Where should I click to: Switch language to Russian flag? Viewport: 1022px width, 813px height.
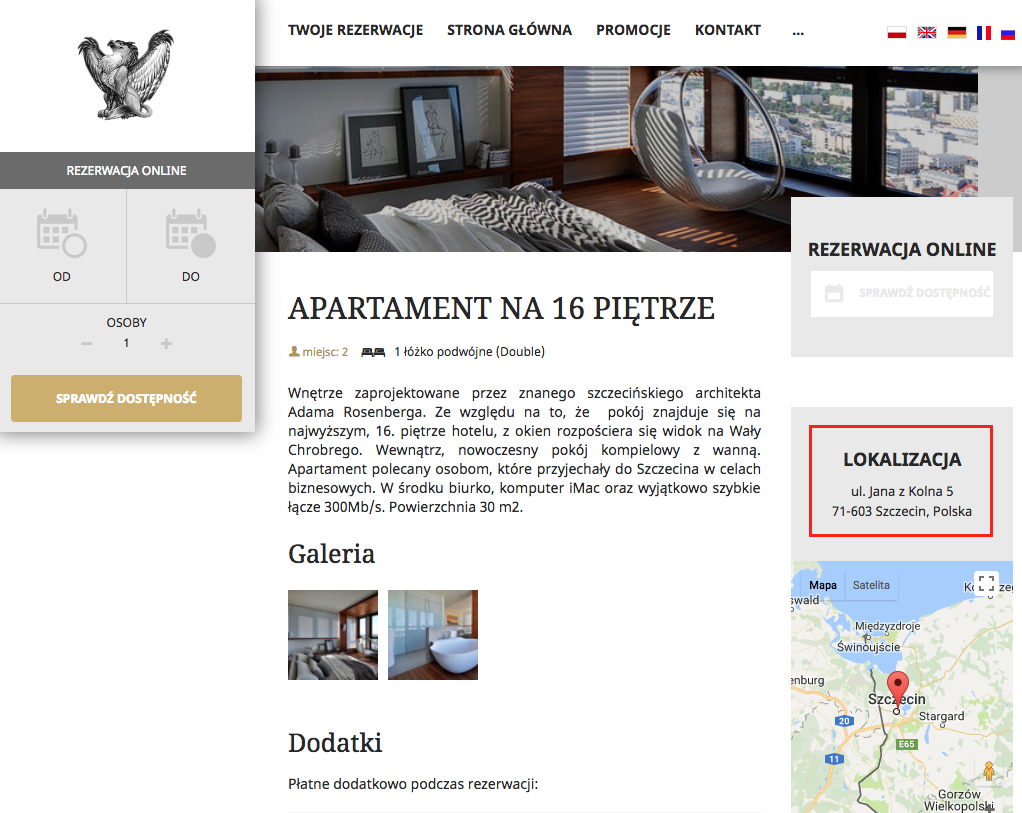coord(1008,33)
